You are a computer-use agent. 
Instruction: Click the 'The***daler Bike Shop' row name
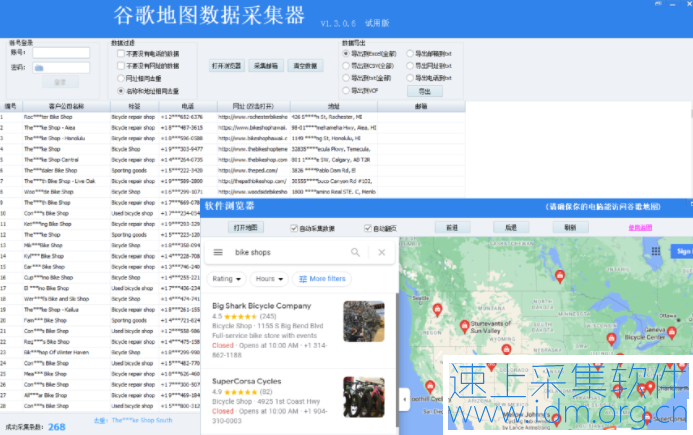(x=50, y=171)
